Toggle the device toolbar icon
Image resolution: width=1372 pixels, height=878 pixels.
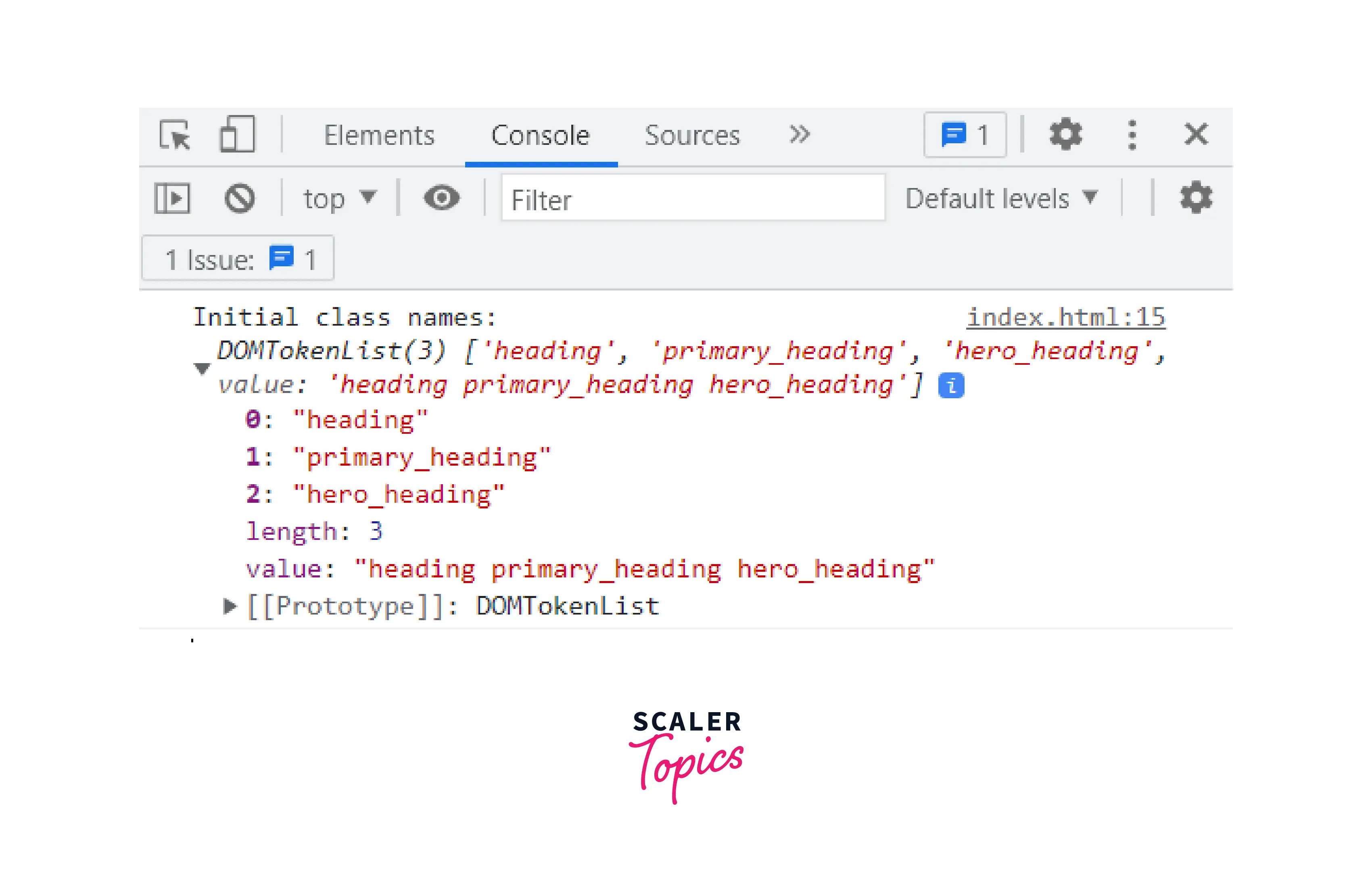tap(237, 134)
